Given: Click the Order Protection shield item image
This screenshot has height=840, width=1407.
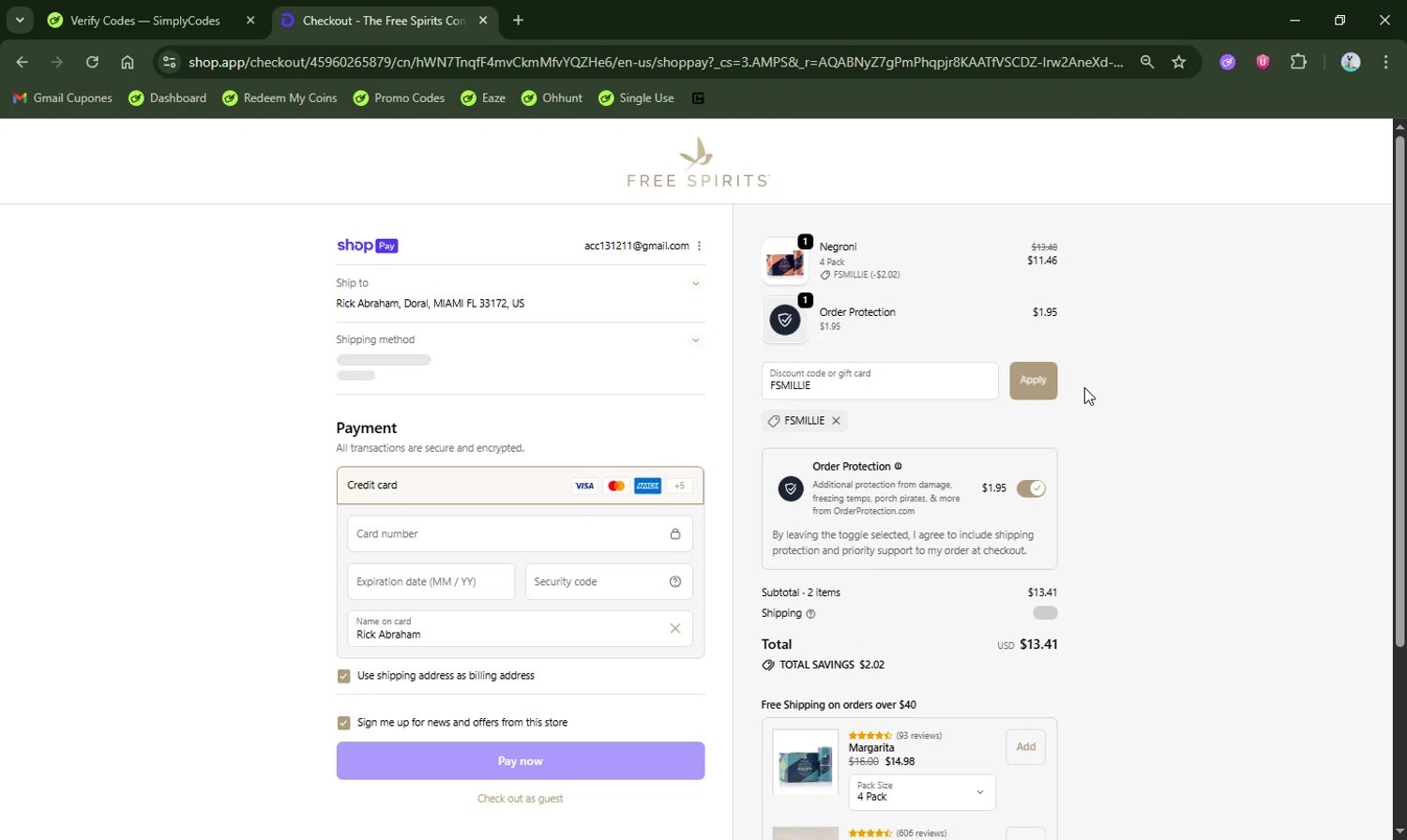Looking at the screenshot, I should (785, 320).
